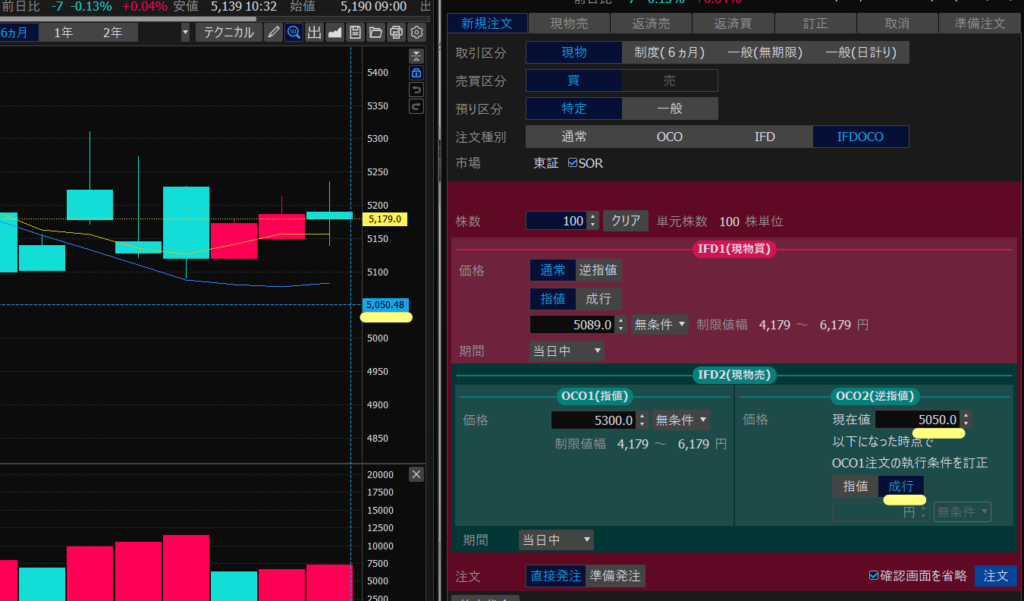Viewport: 1024px width, 601px height.
Task: Select the pencil drawing tool
Action: point(274,31)
